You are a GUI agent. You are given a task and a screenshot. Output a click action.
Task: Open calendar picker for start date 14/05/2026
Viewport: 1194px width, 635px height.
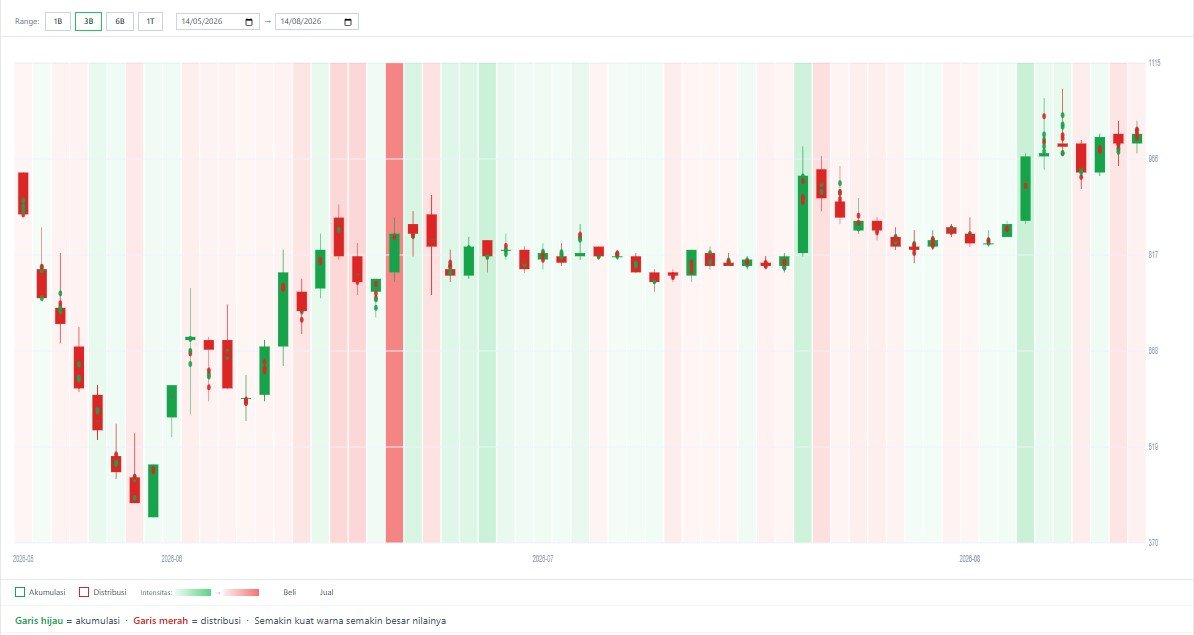[x=249, y=22]
